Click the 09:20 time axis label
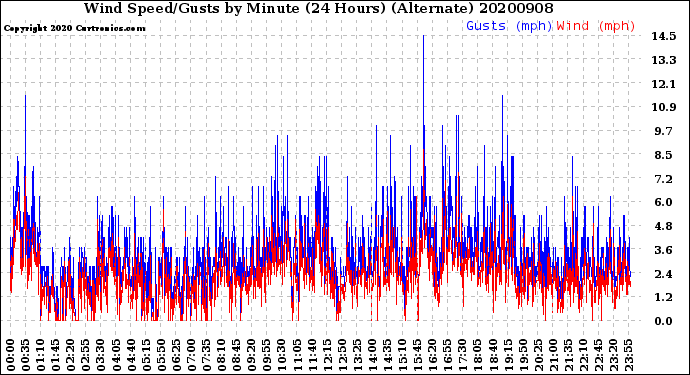The height and width of the screenshot is (375, 690). click(x=251, y=355)
